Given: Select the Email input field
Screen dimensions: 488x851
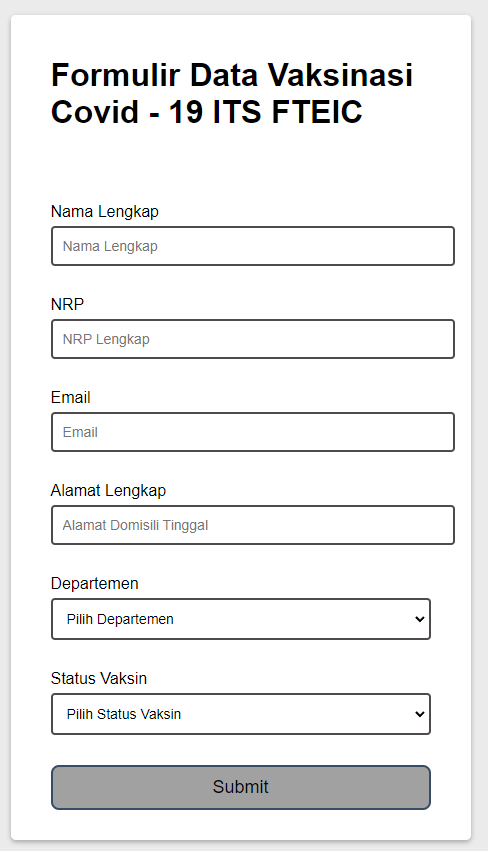Looking at the screenshot, I should tap(253, 432).
